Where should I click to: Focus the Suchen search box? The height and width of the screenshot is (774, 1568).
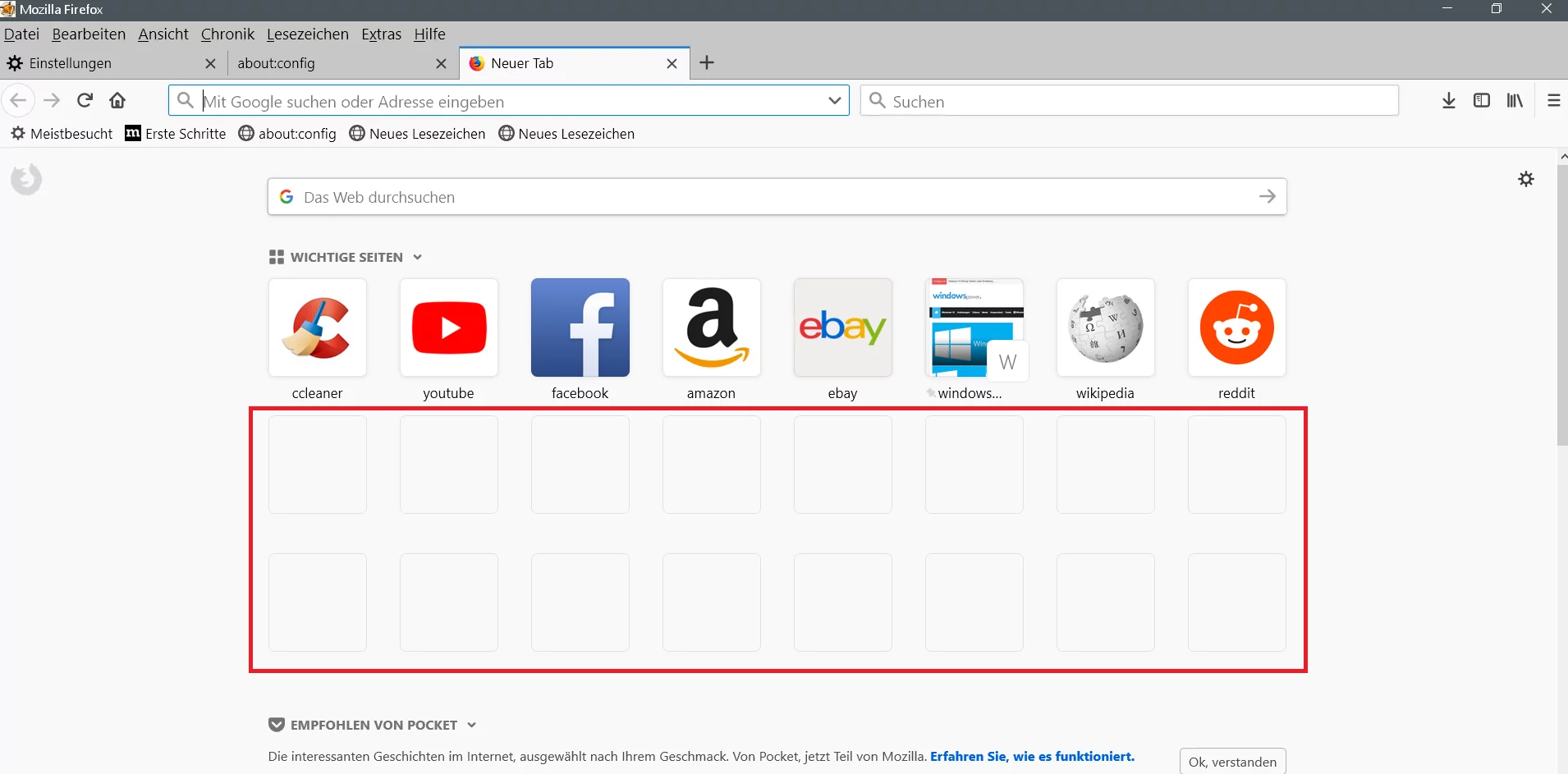coord(1130,101)
